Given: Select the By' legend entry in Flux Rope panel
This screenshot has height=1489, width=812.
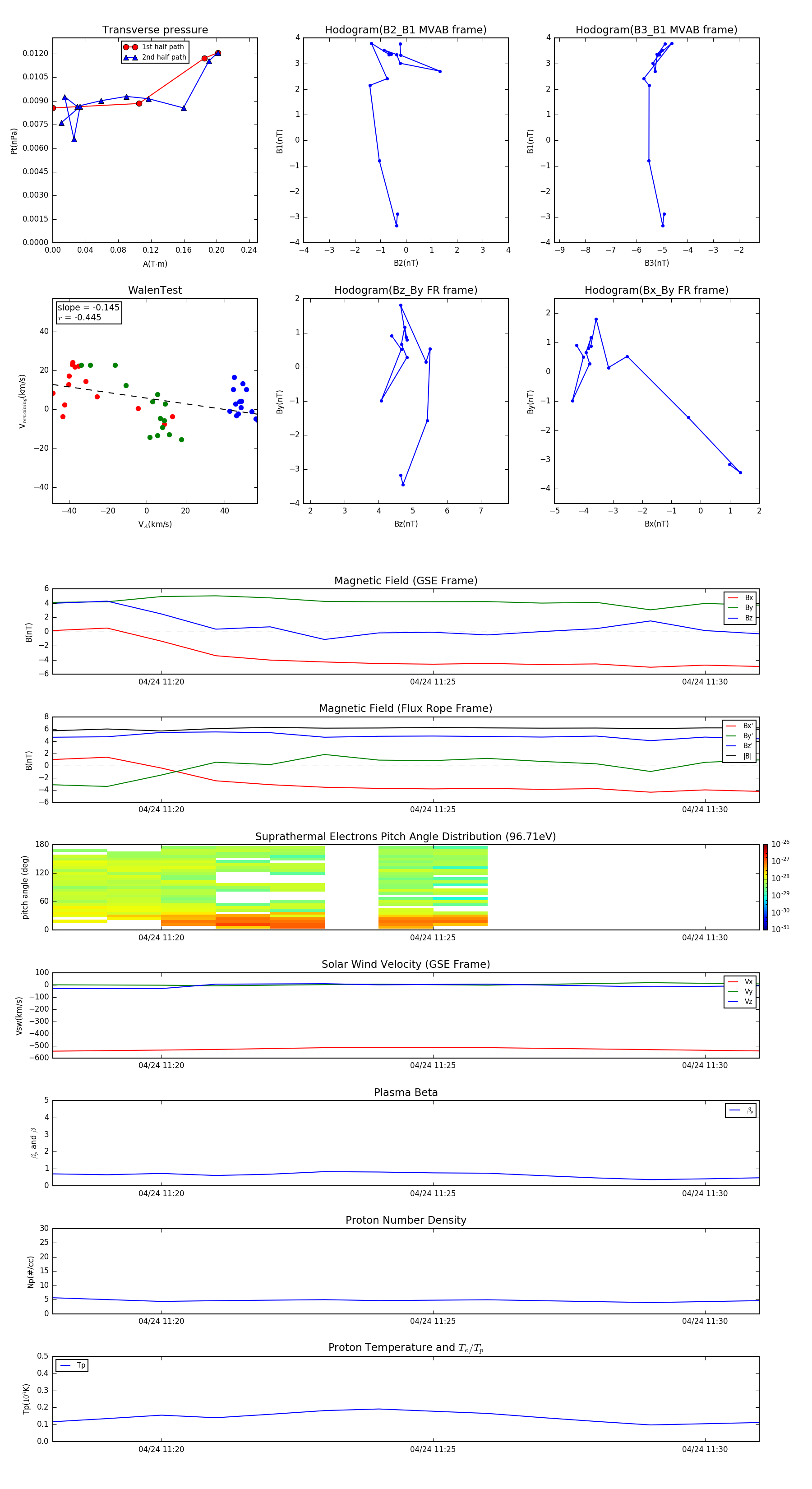Looking at the screenshot, I should click(x=740, y=736).
